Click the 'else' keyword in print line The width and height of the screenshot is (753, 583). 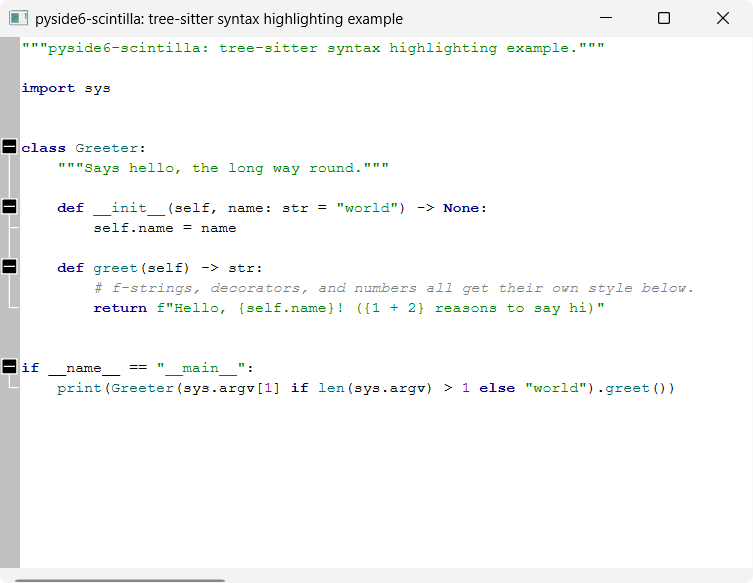point(497,388)
